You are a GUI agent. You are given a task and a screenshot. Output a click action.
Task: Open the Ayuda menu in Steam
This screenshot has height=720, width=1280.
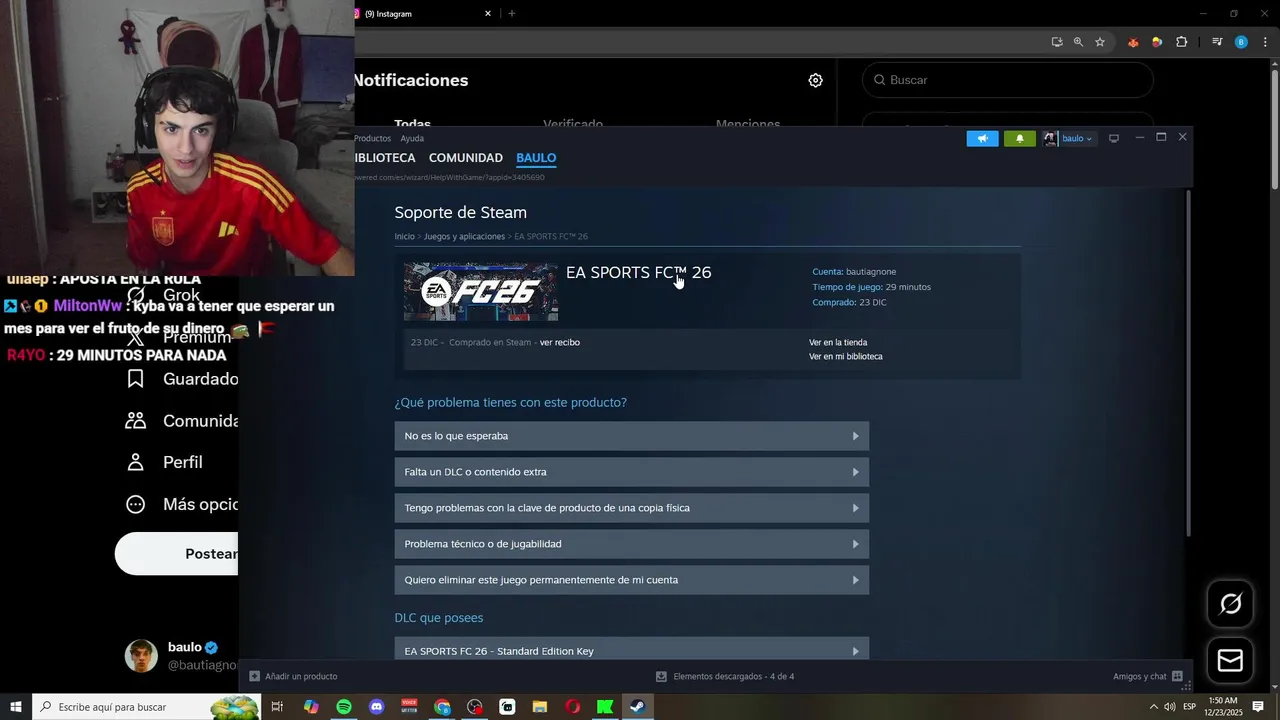[412, 138]
